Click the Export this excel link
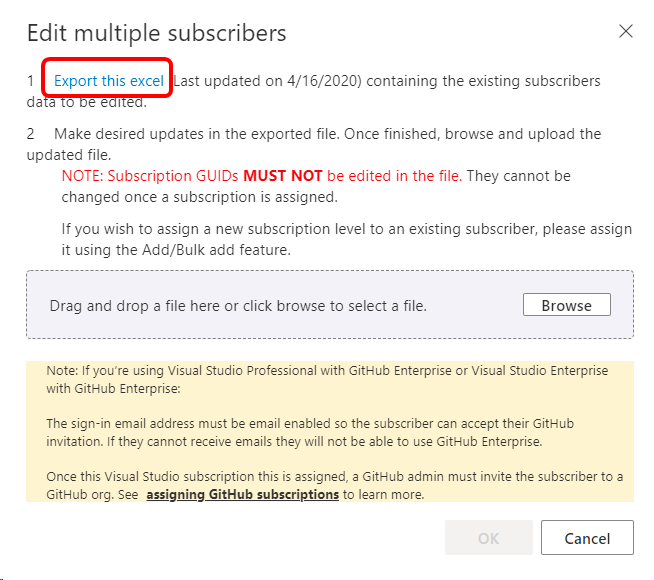 109,80
